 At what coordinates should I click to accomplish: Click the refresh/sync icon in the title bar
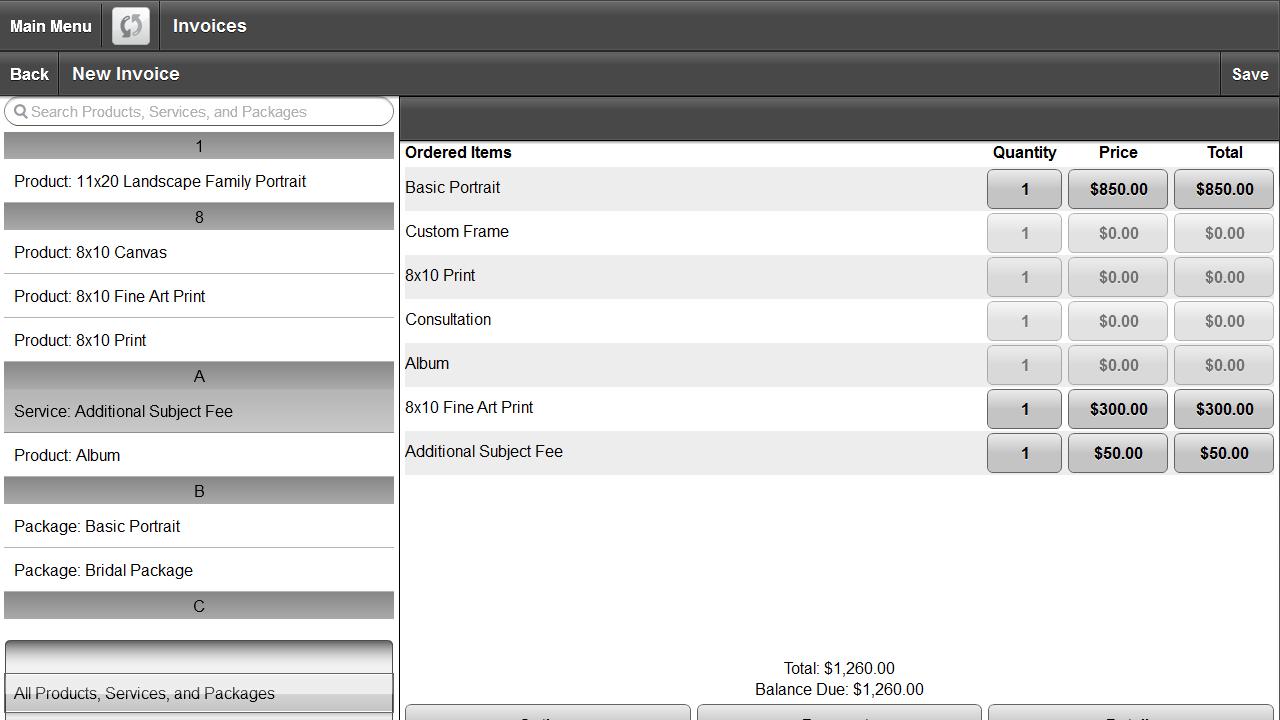click(x=130, y=25)
